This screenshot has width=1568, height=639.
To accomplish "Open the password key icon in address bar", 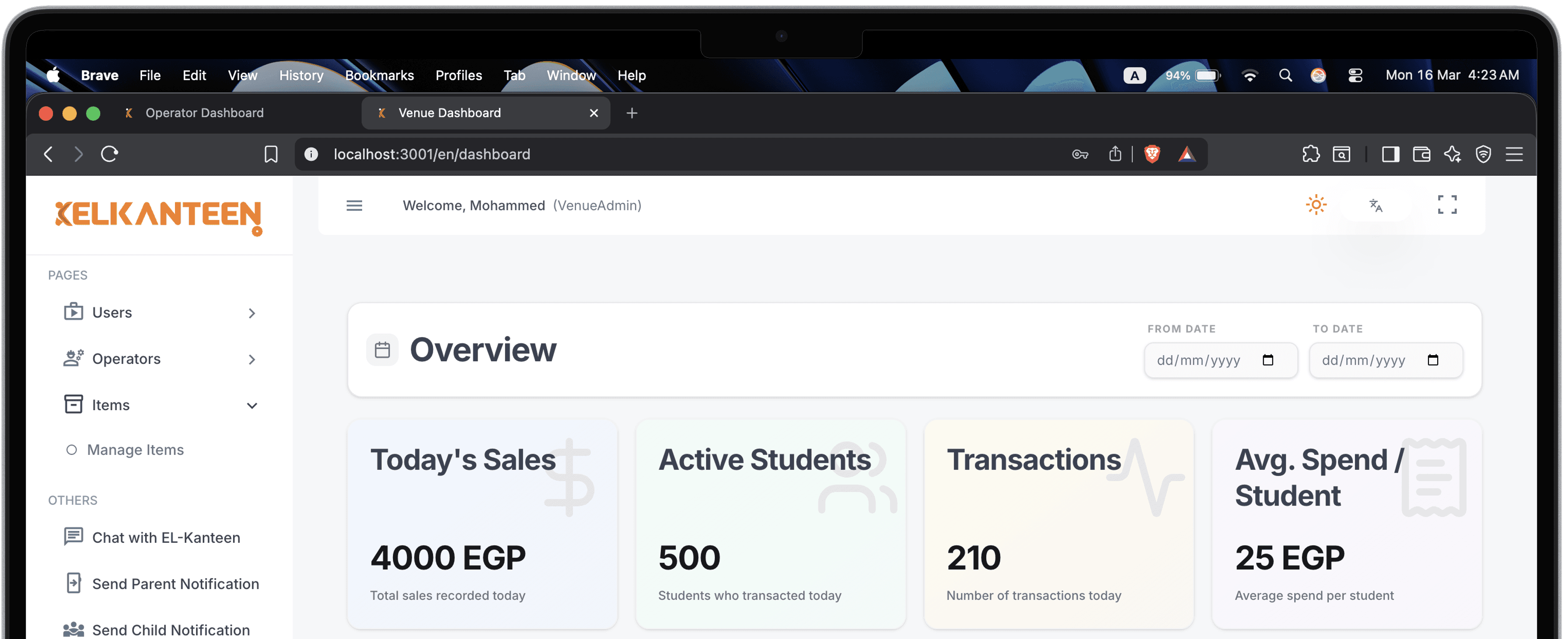I will coord(1080,154).
